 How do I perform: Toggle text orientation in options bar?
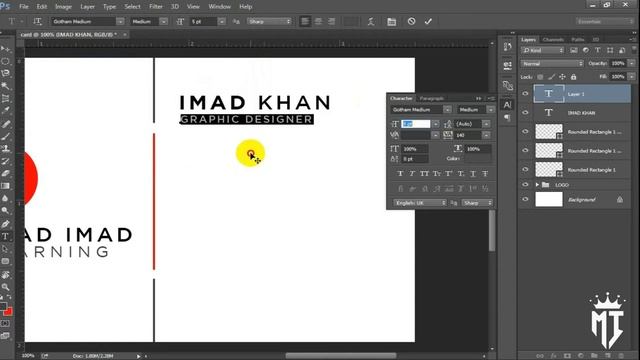pyautogui.click(x=37, y=21)
